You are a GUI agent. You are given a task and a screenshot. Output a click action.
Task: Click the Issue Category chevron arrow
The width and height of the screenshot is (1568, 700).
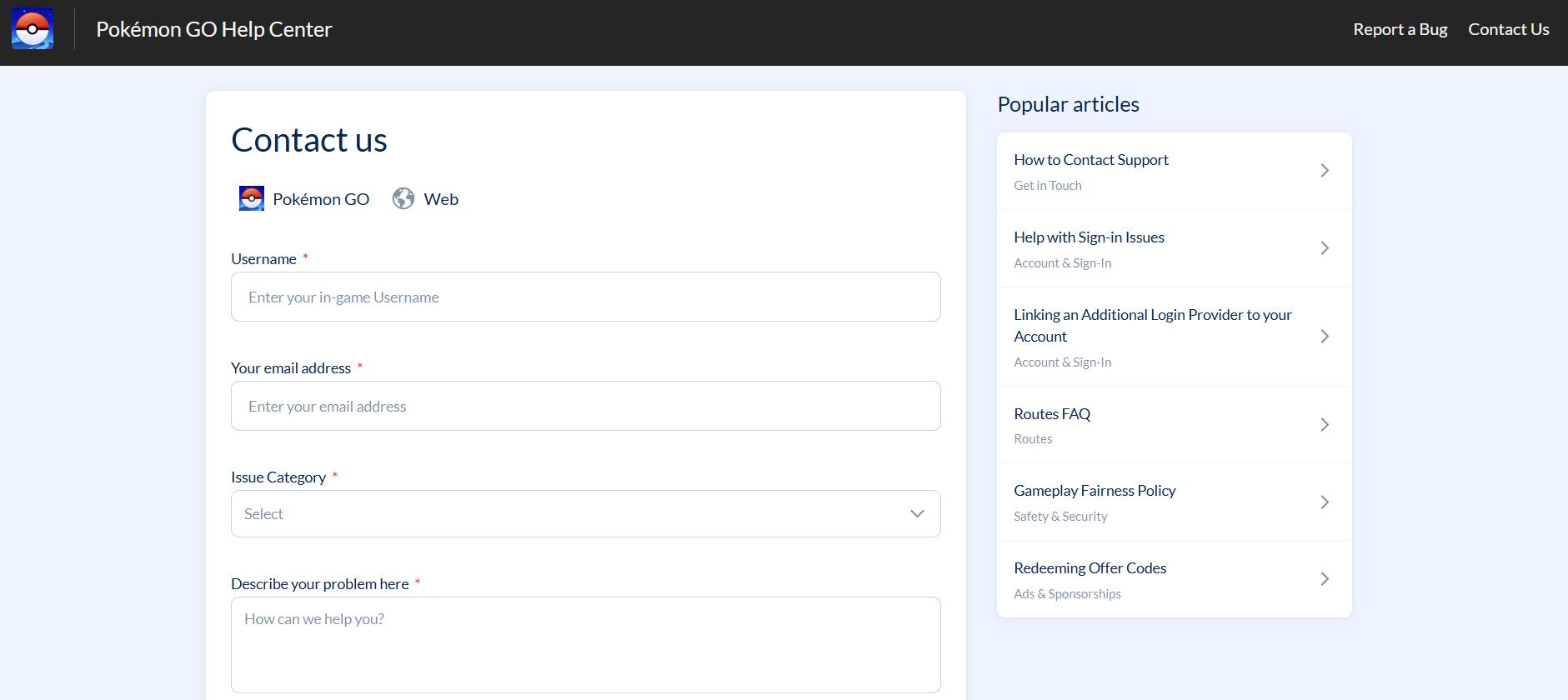pyautogui.click(x=917, y=514)
